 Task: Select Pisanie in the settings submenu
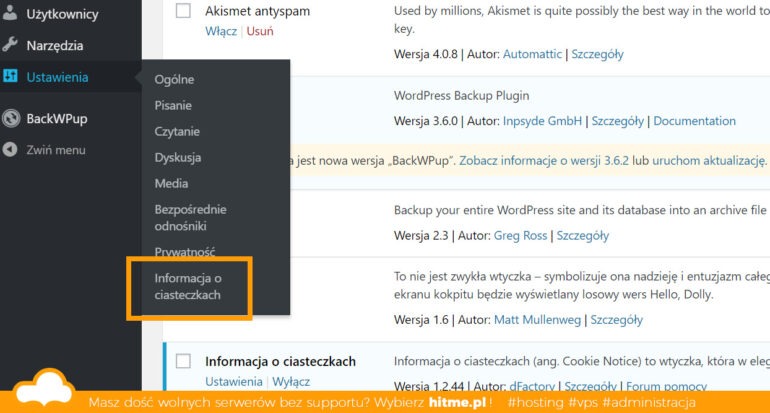click(173, 106)
